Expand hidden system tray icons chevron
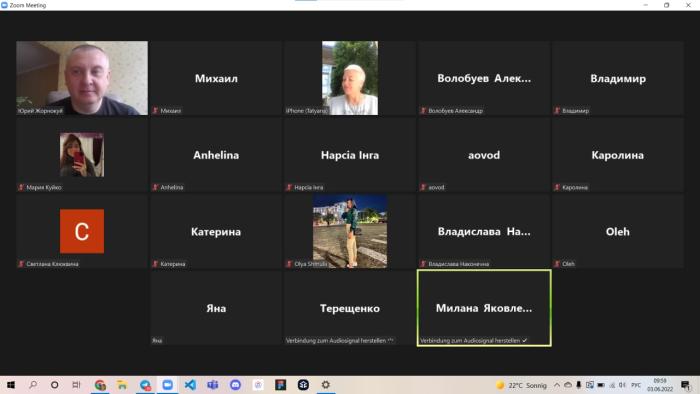Screen dimensions: 700x394 point(557,385)
